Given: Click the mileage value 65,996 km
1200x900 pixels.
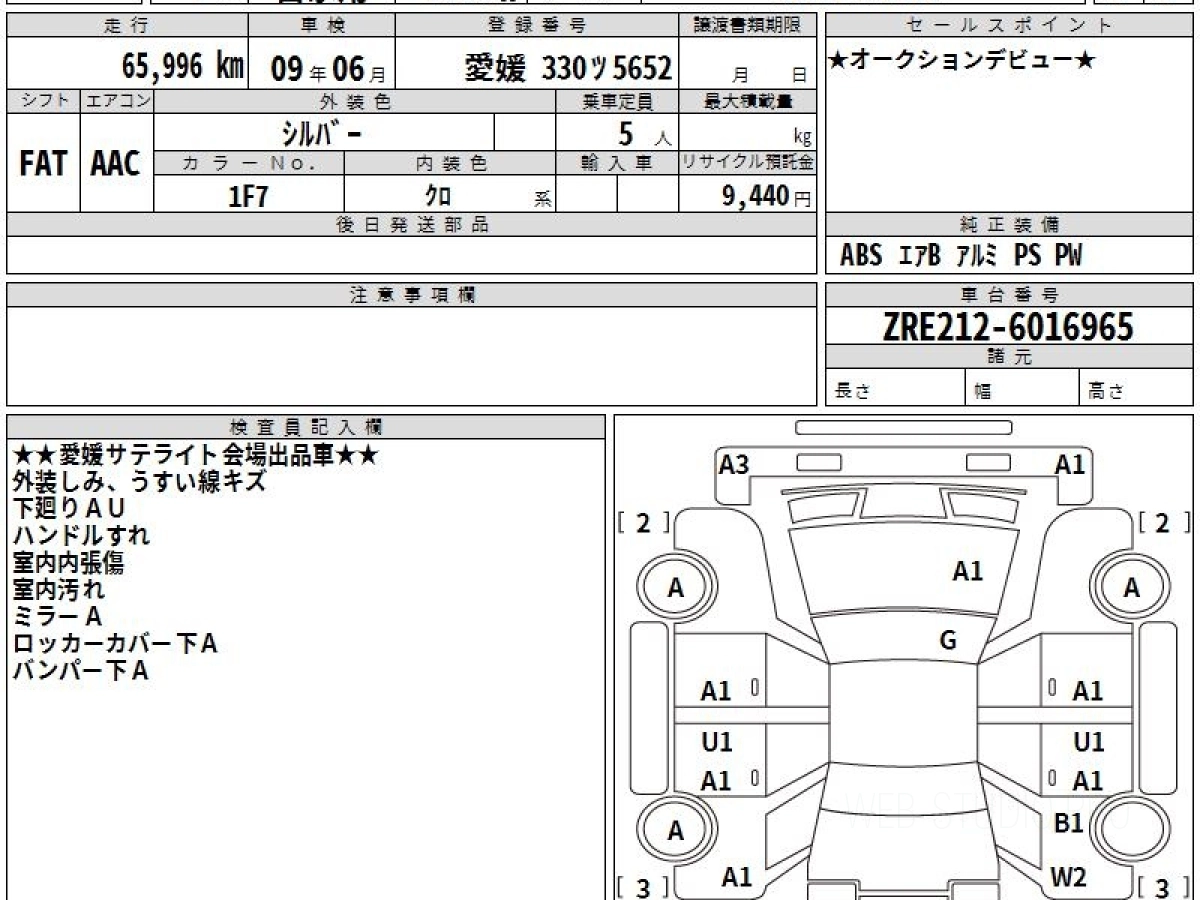Looking at the screenshot, I should 183,67.
